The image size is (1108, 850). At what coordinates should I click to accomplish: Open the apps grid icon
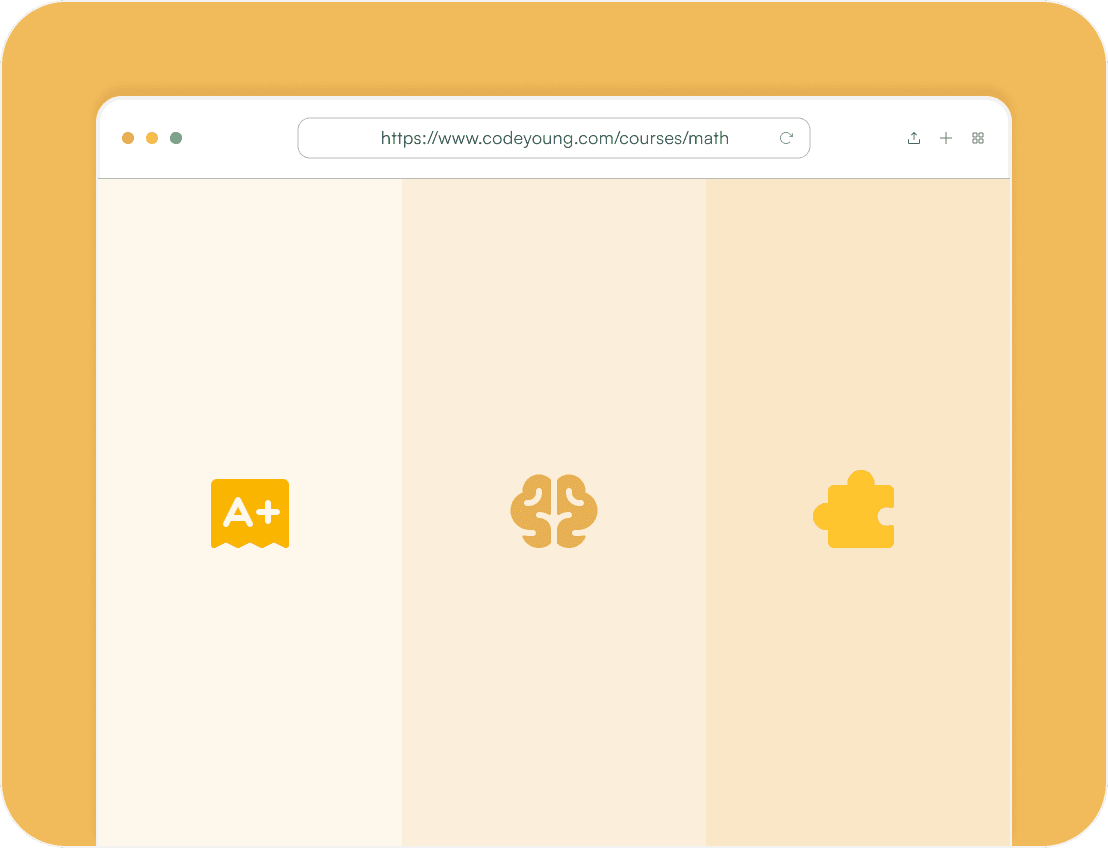click(x=978, y=138)
